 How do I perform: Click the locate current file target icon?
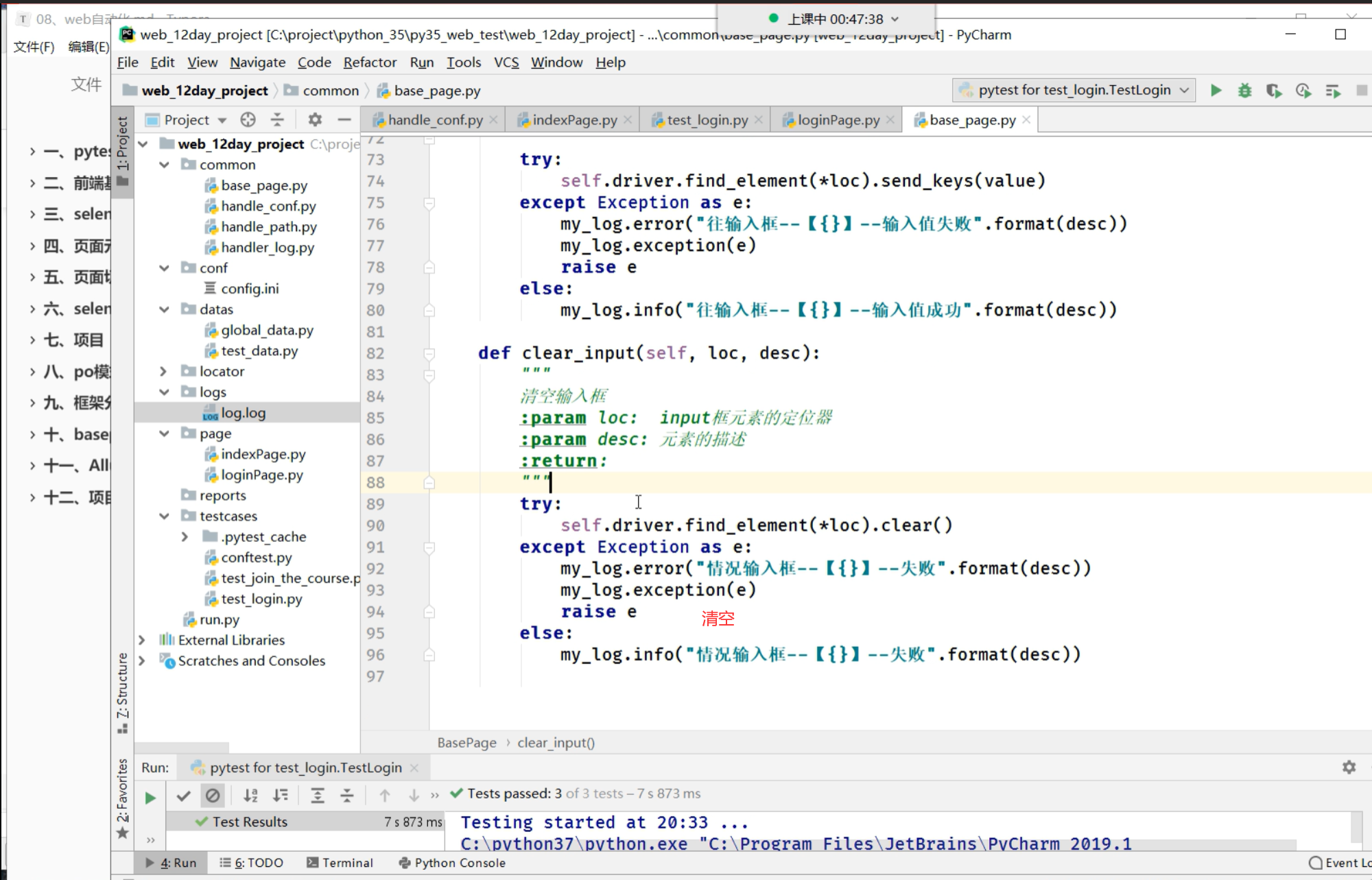(x=248, y=120)
